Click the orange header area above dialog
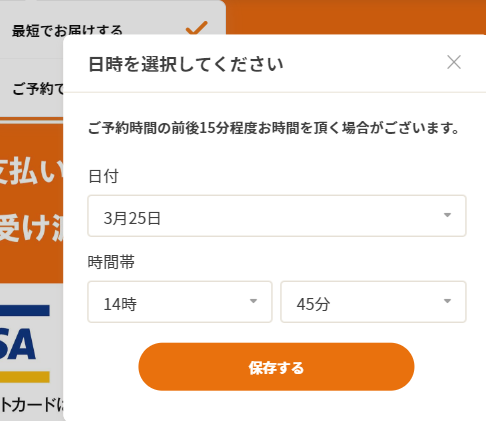 (356, 17)
